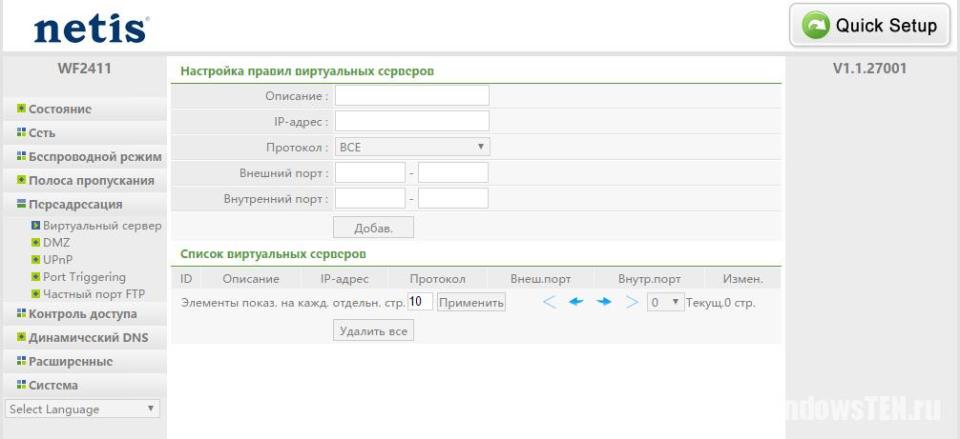Open the Сеть menu section
This screenshot has height=439, width=960.
pos(42,132)
